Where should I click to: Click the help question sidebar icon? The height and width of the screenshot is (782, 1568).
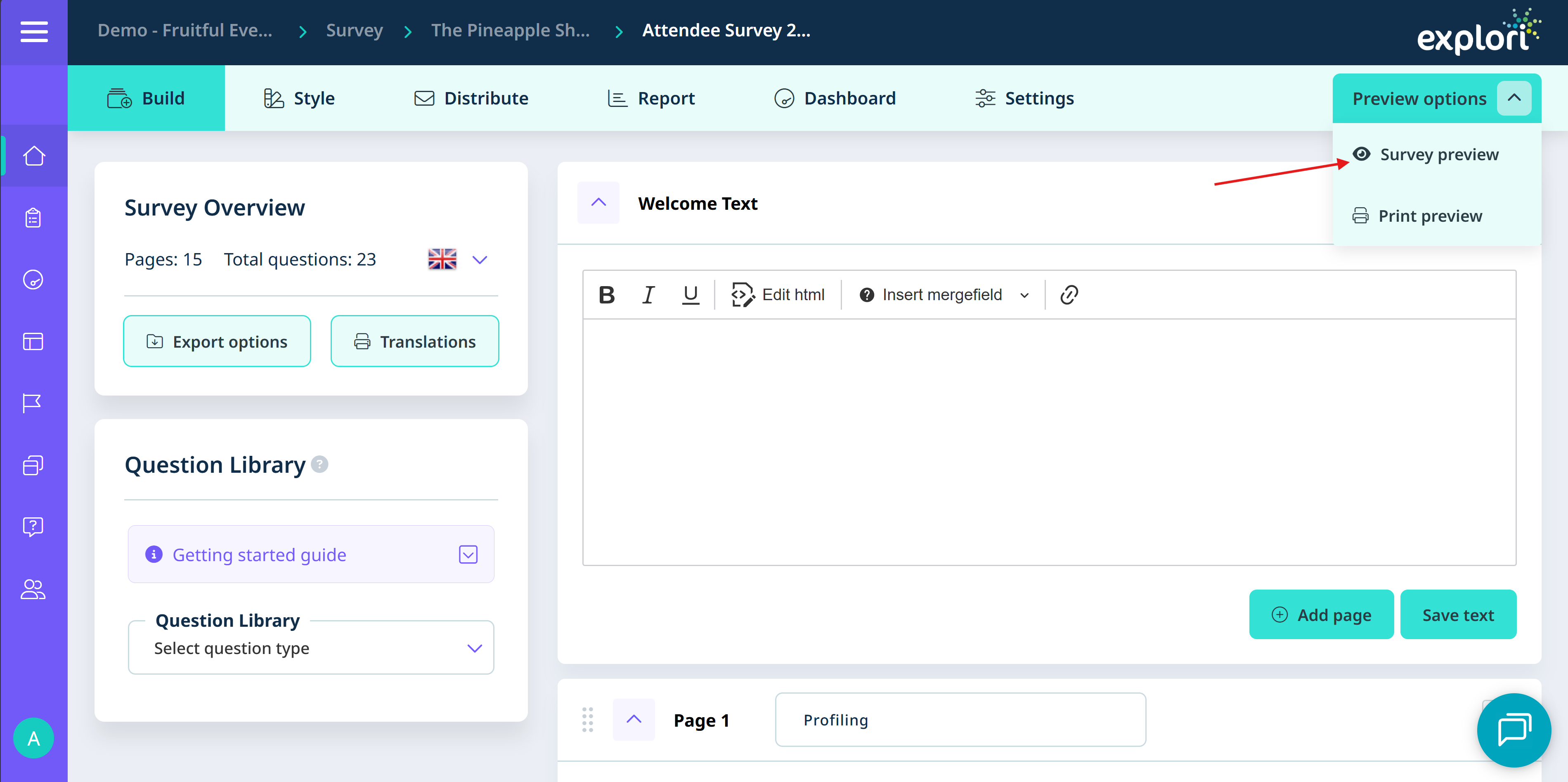click(x=33, y=526)
